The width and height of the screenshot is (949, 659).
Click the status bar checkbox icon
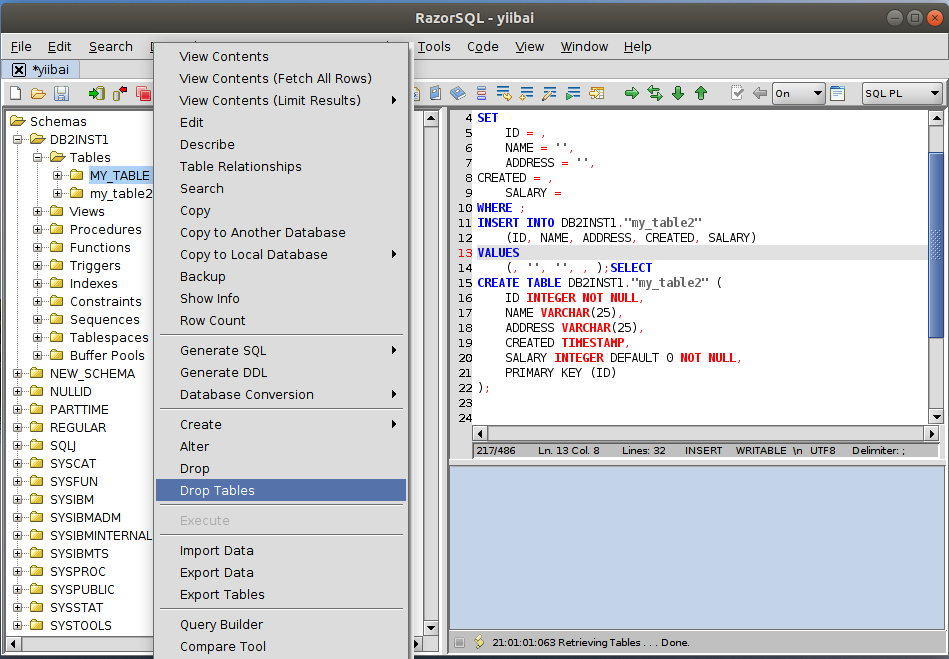[x=460, y=642]
